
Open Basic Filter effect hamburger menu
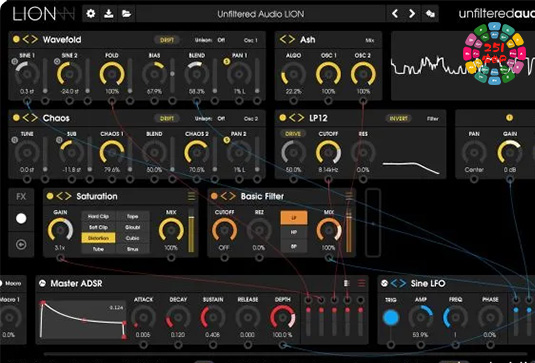coord(349,196)
